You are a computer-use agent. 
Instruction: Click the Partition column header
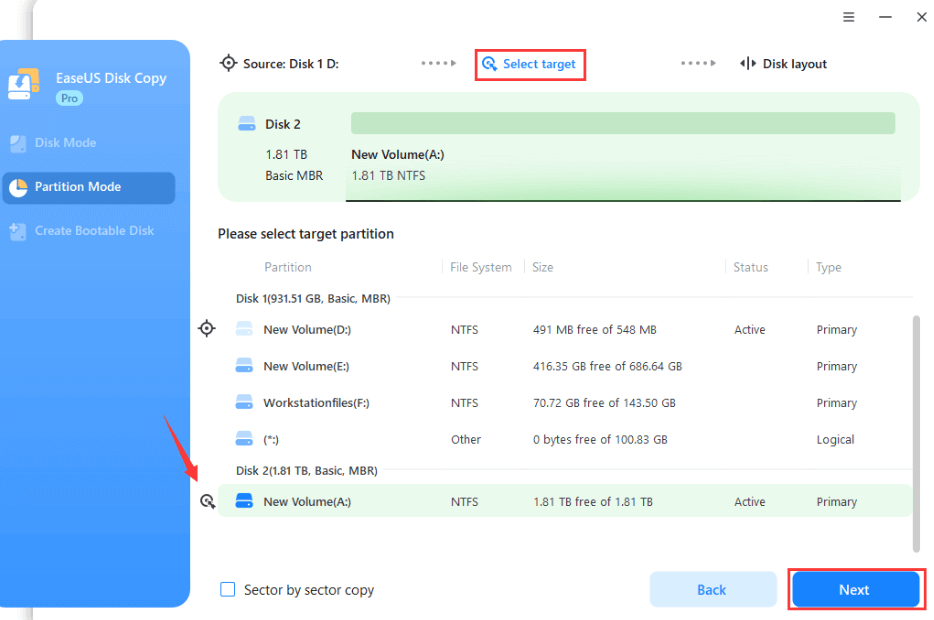[288, 267]
